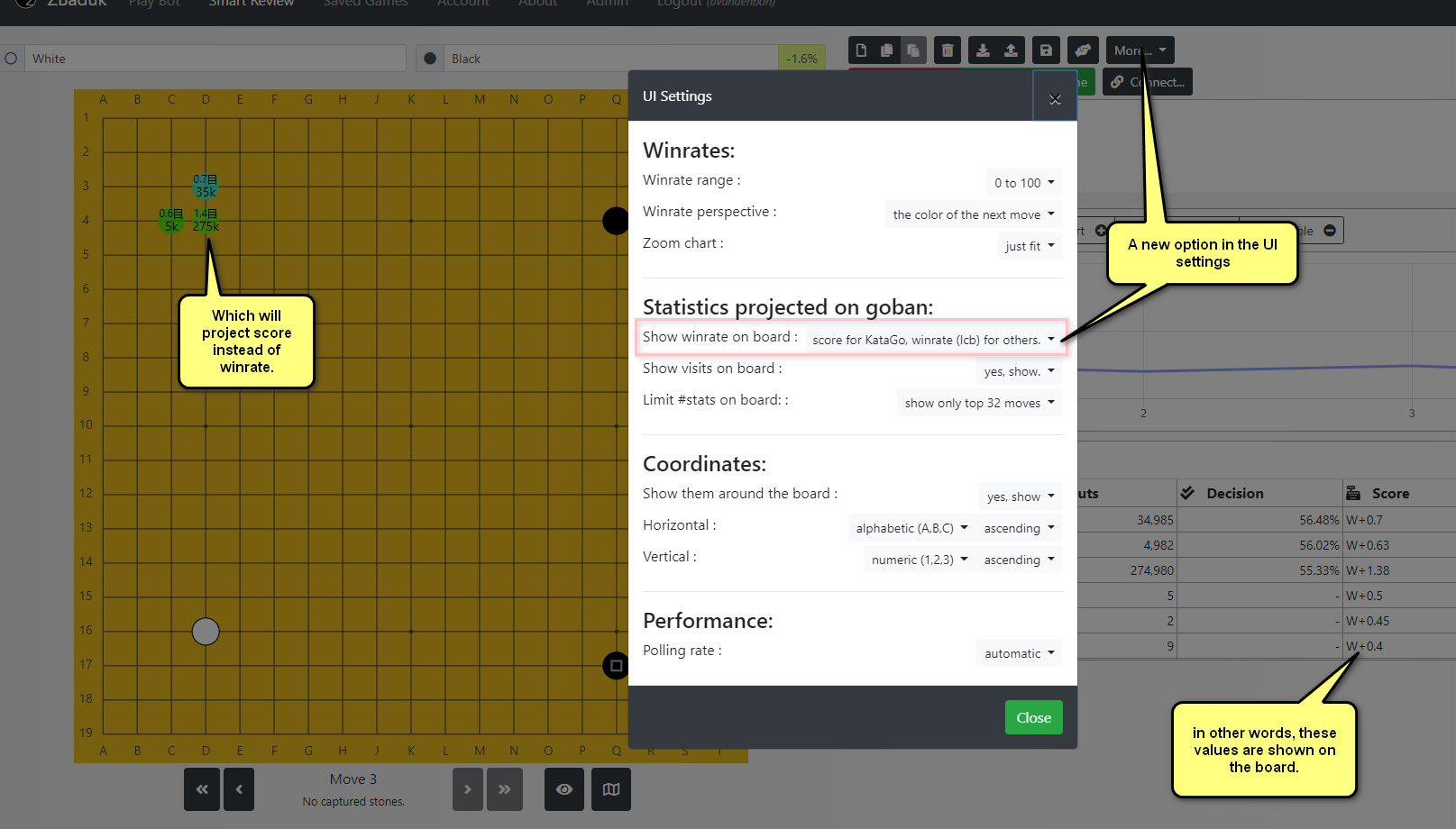Click the download icon in toolbar
Screen dimensions: 1456x829
click(983, 50)
